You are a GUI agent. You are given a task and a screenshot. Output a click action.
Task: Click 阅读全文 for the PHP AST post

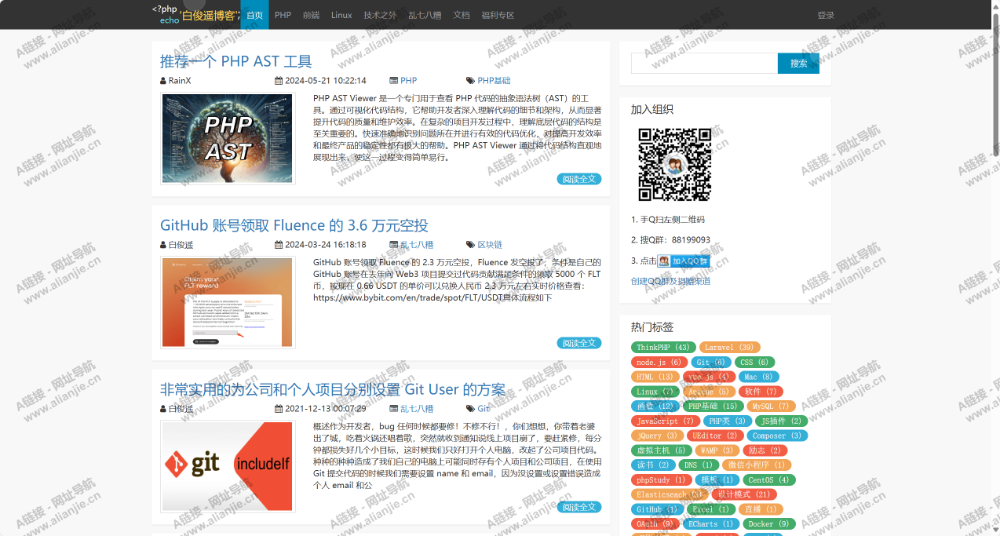[x=579, y=179]
